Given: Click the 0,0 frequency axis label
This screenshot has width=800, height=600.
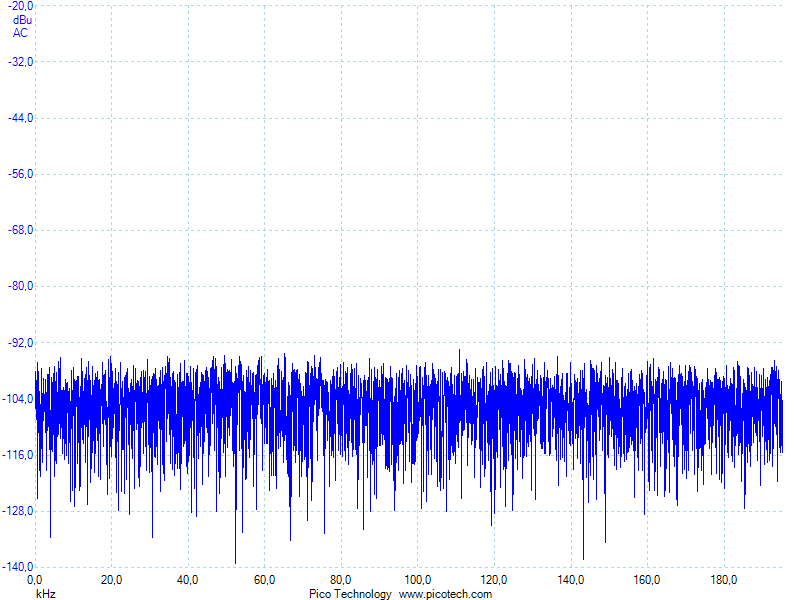Looking at the screenshot, I should coord(35,580).
